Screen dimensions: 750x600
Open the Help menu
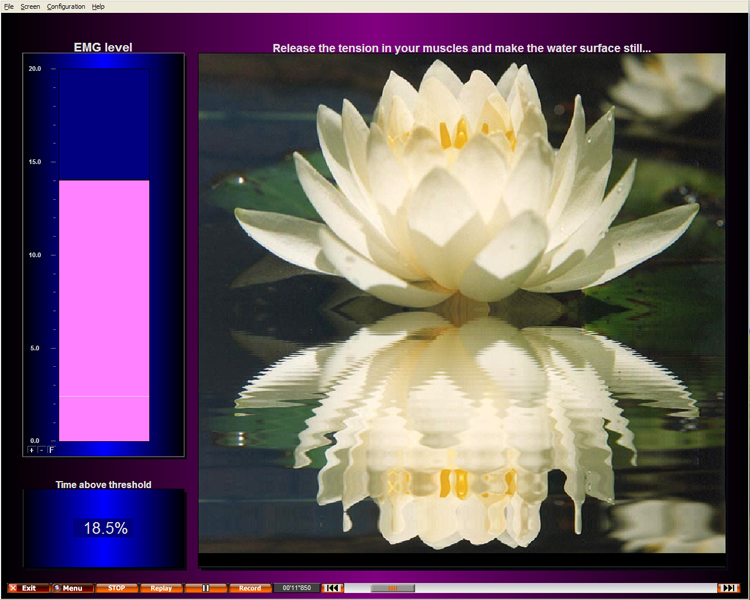pyautogui.click(x=98, y=6)
